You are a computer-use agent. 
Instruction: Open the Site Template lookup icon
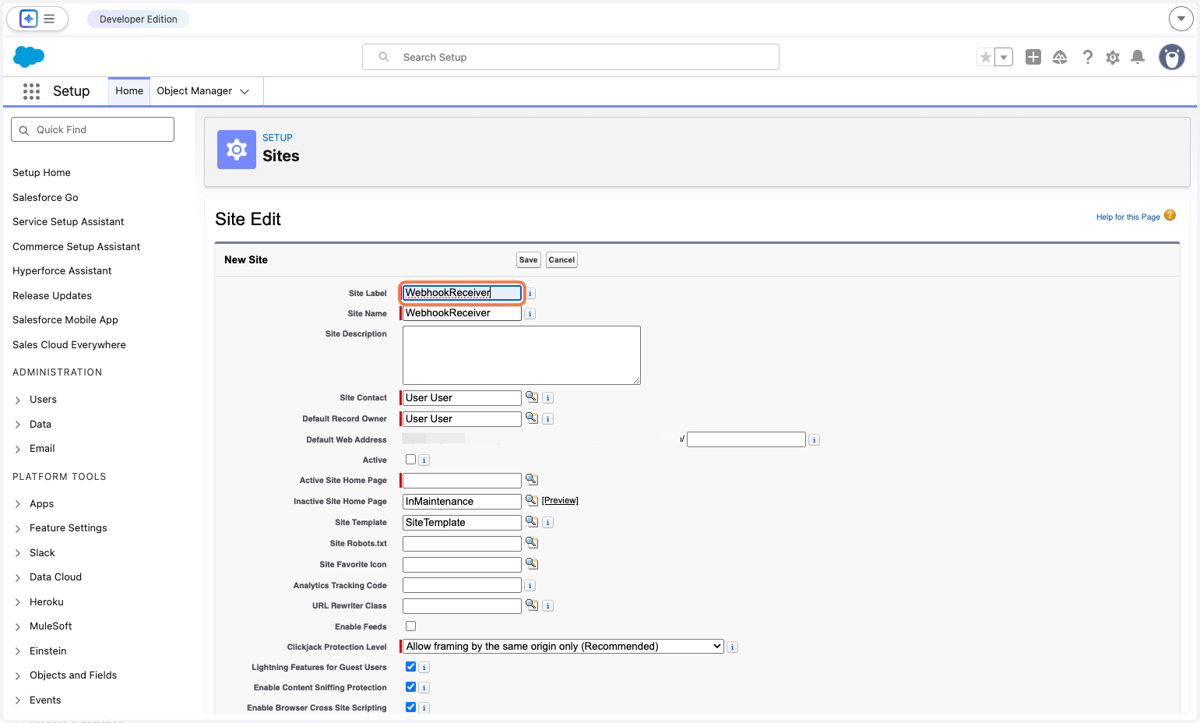click(x=532, y=522)
